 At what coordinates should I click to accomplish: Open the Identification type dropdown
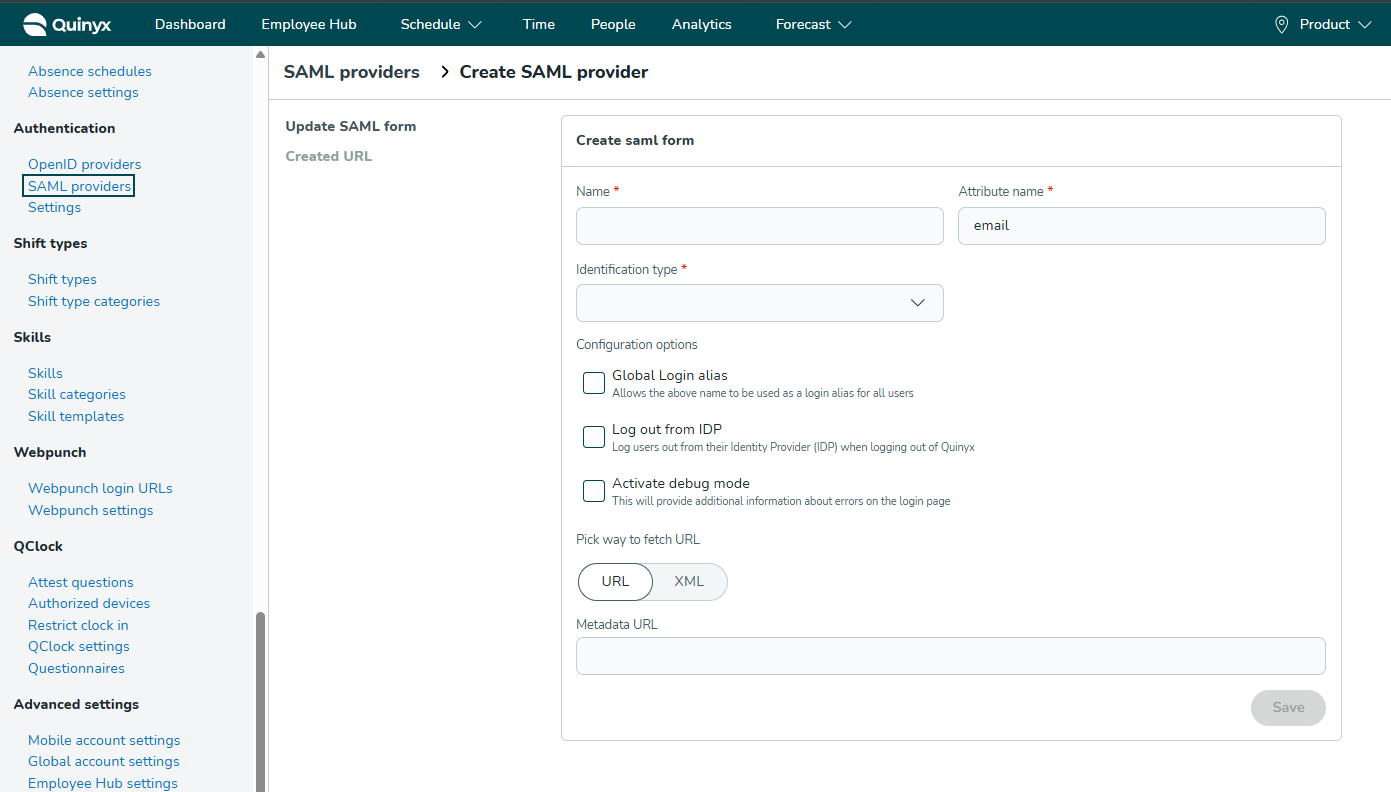pos(759,303)
